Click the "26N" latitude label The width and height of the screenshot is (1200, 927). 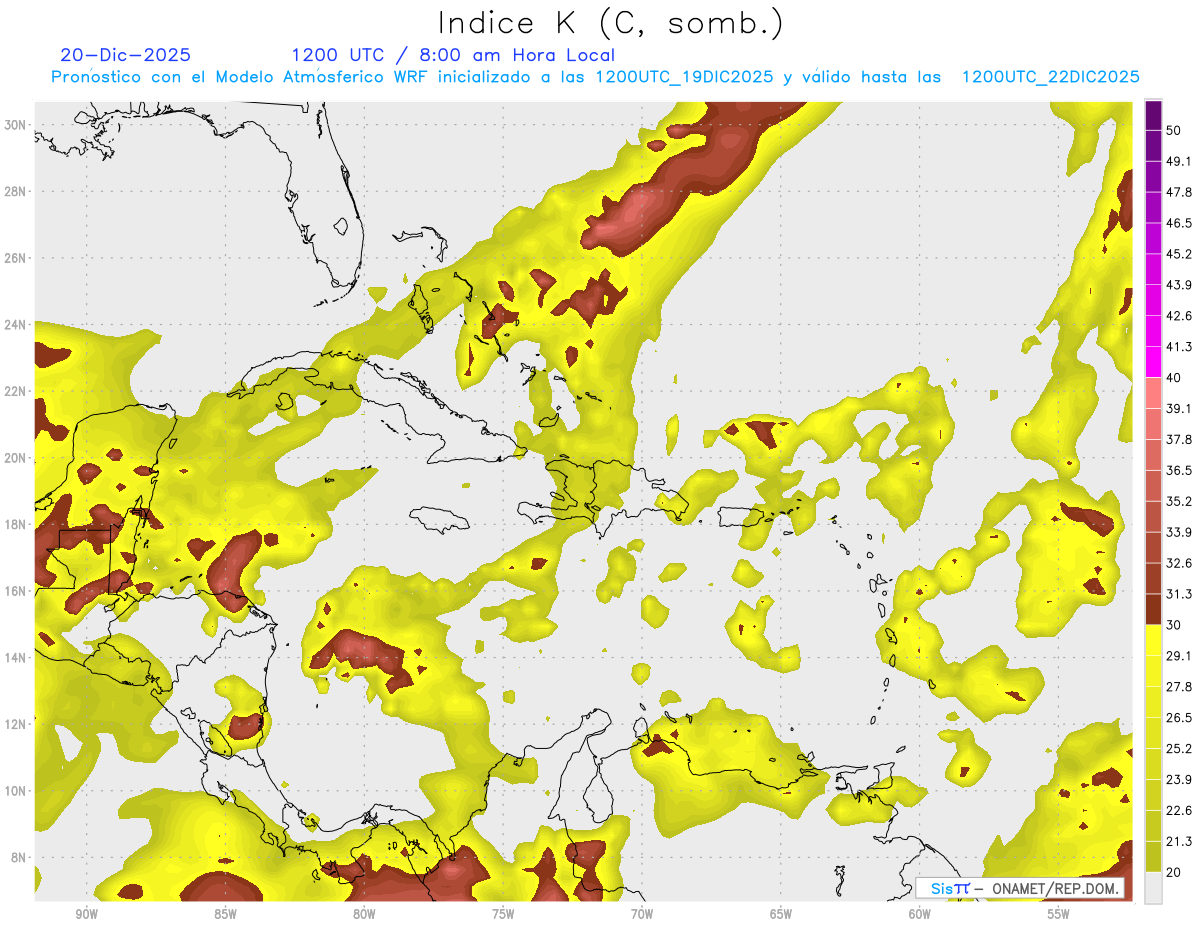click(x=16, y=258)
